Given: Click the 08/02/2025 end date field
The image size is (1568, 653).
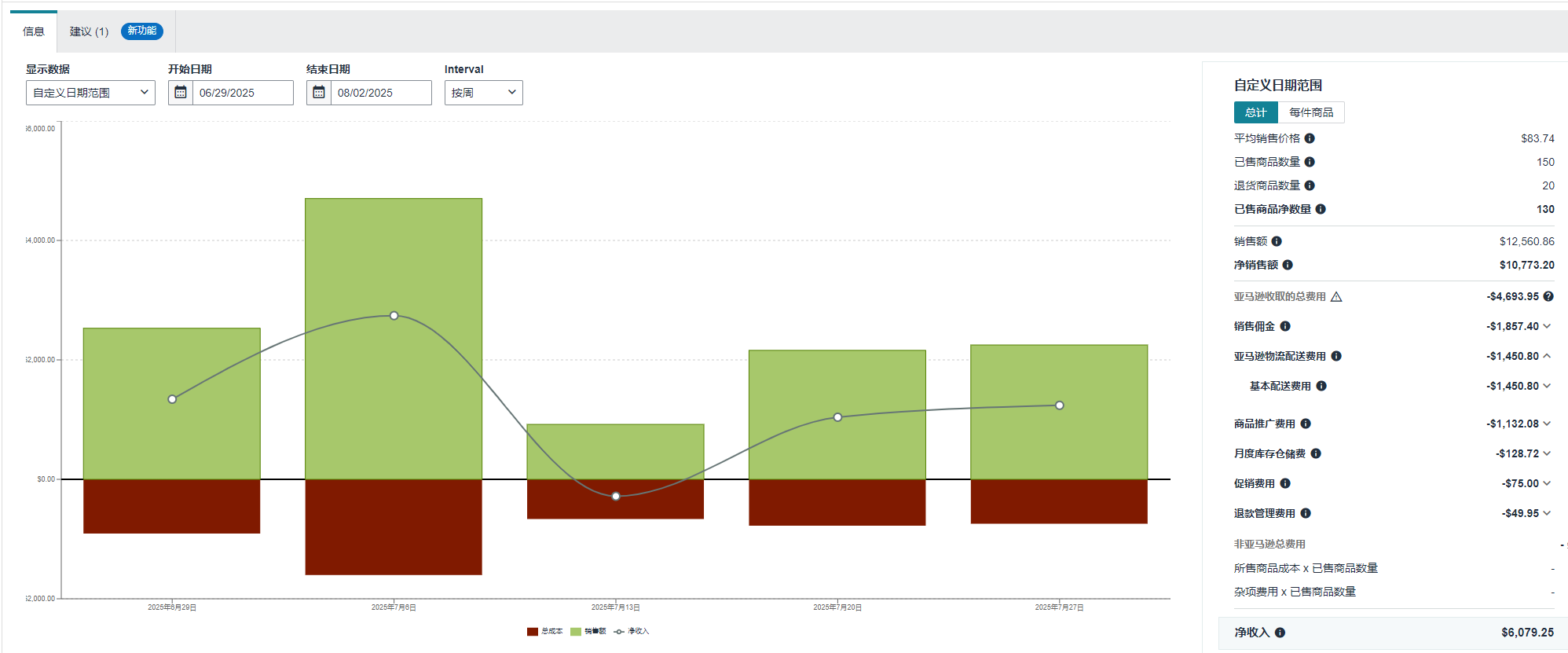Looking at the screenshot, I should pyautogui.click(x=381, y=93).
